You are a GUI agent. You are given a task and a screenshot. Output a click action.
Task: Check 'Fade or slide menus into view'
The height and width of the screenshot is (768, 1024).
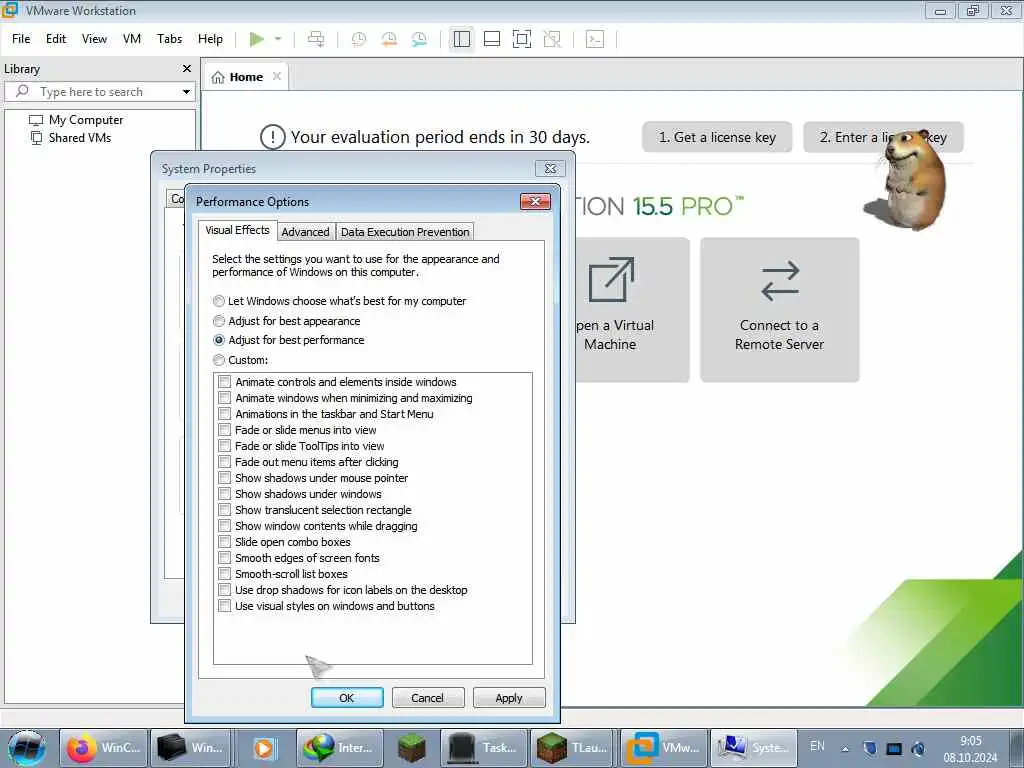pyautogui.click(x=225, y=430)
